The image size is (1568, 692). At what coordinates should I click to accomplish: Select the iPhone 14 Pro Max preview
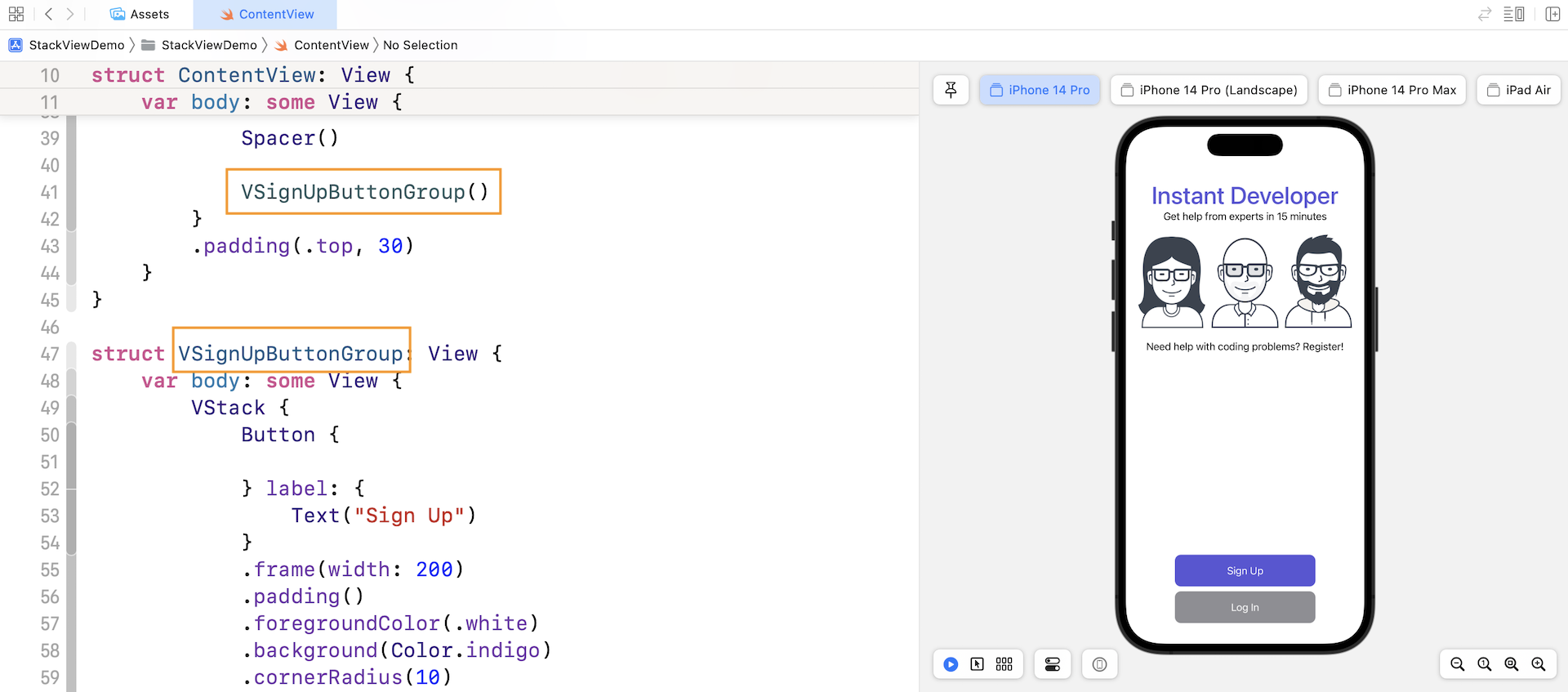click(x=1392, y=90)
